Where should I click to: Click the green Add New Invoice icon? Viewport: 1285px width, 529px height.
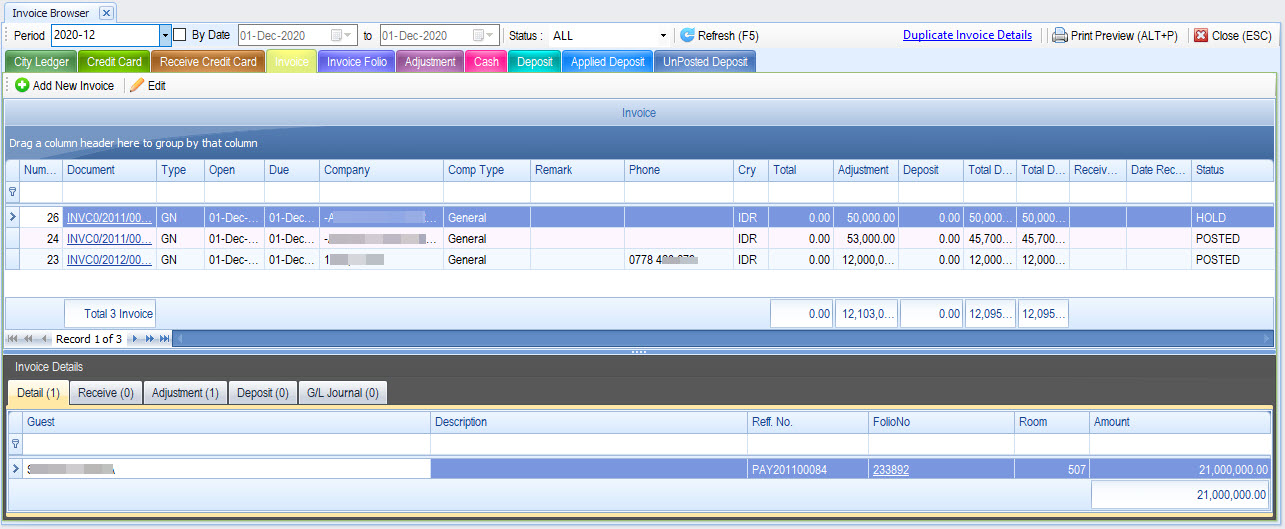pyautogui.click(x=22, y=86)
